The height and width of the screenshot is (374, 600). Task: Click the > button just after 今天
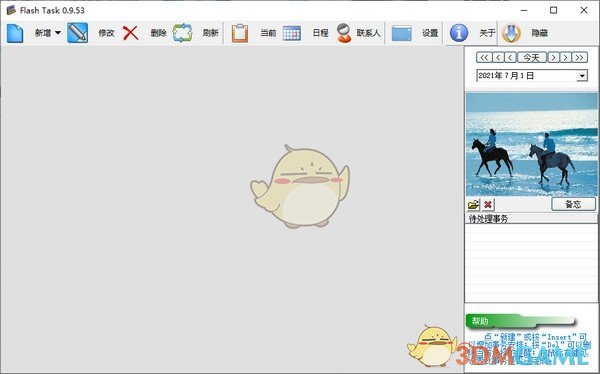pyautogui.click(x=553, y=58)
